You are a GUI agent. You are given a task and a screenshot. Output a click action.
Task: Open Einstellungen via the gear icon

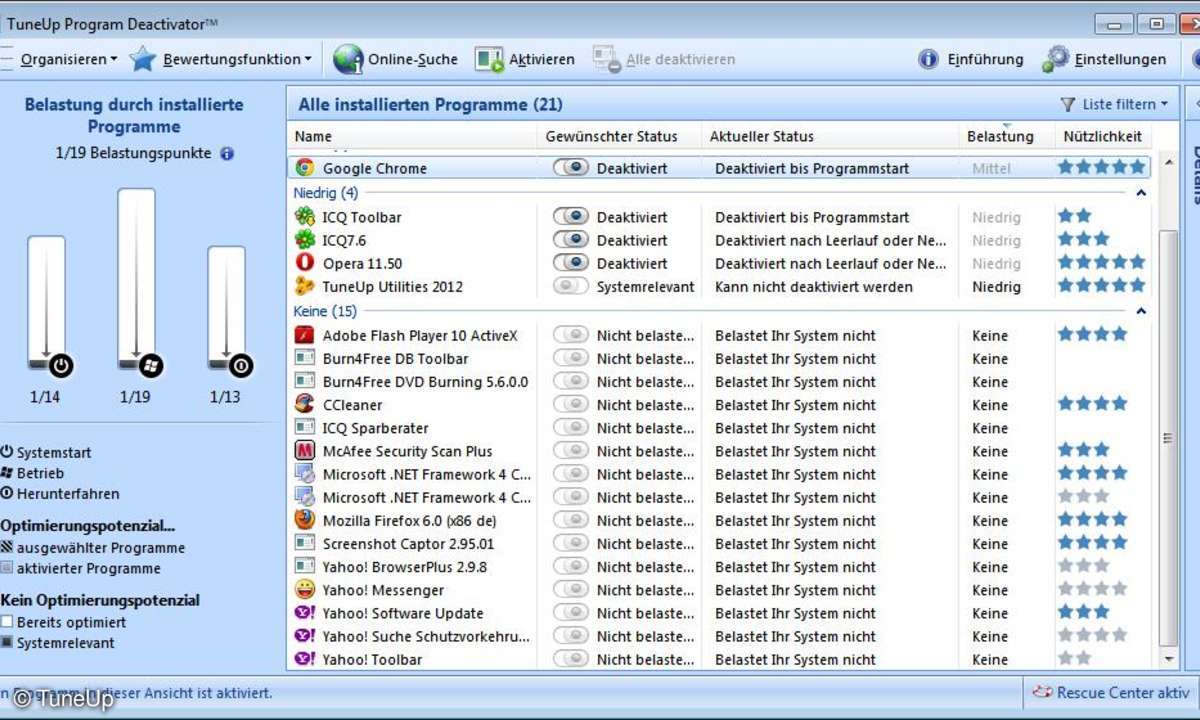click(x=1055, y=59)
